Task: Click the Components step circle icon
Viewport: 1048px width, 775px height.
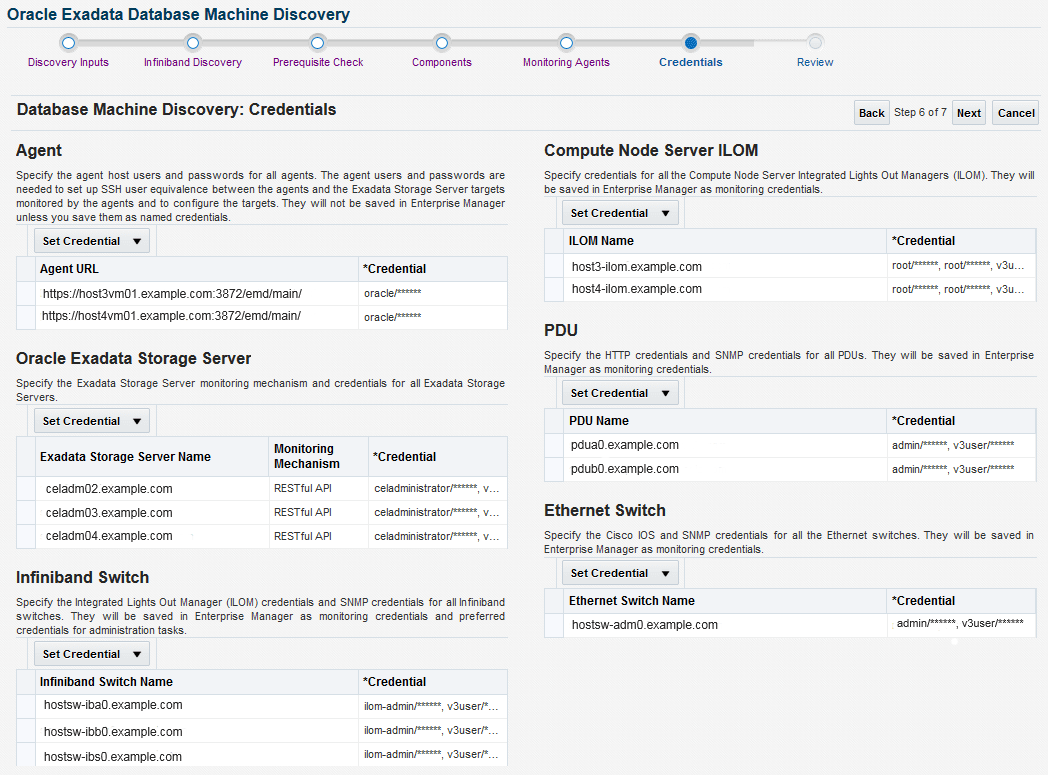Action: (x=441, y=43)
